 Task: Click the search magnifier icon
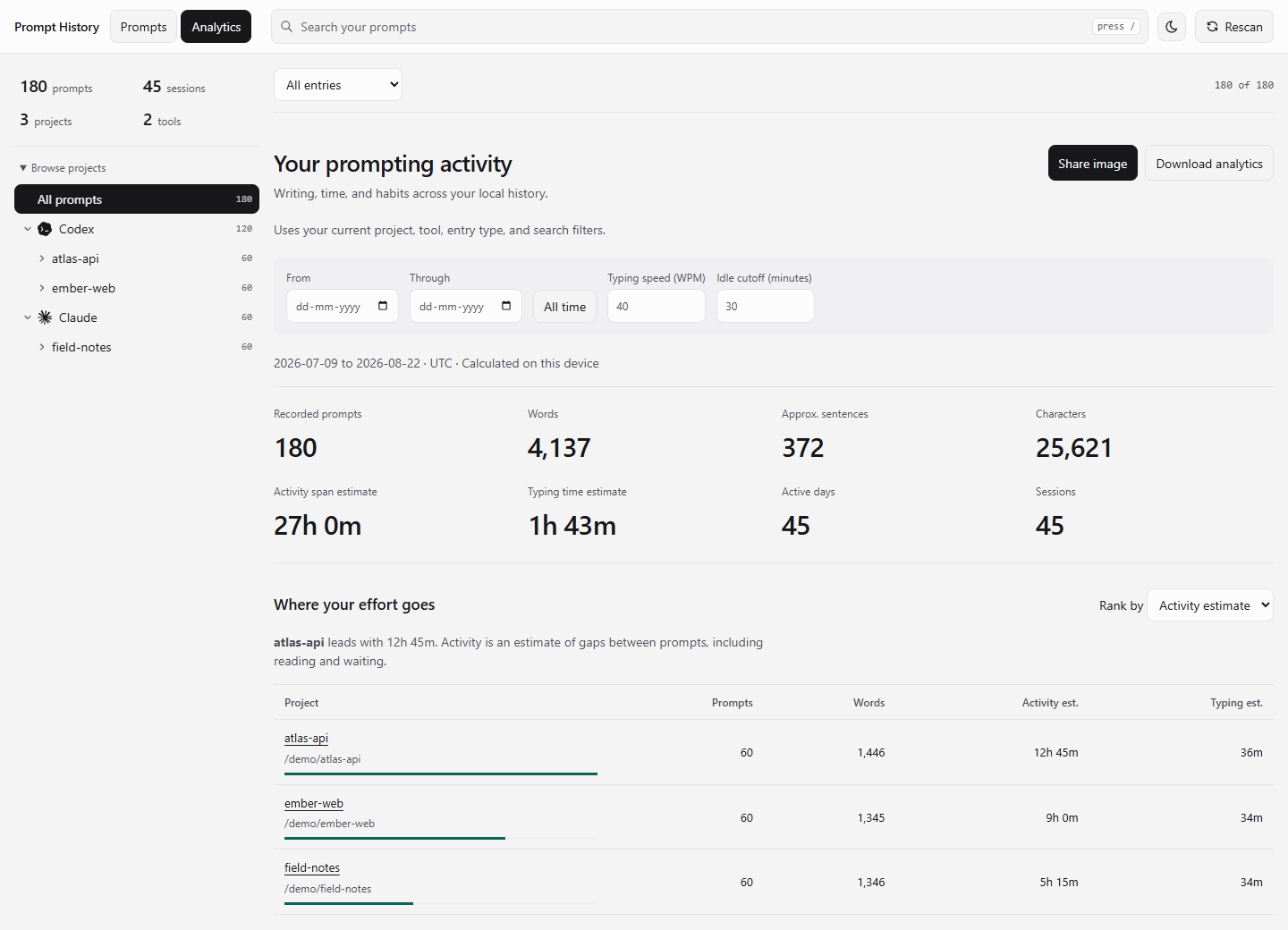(287, 27)
